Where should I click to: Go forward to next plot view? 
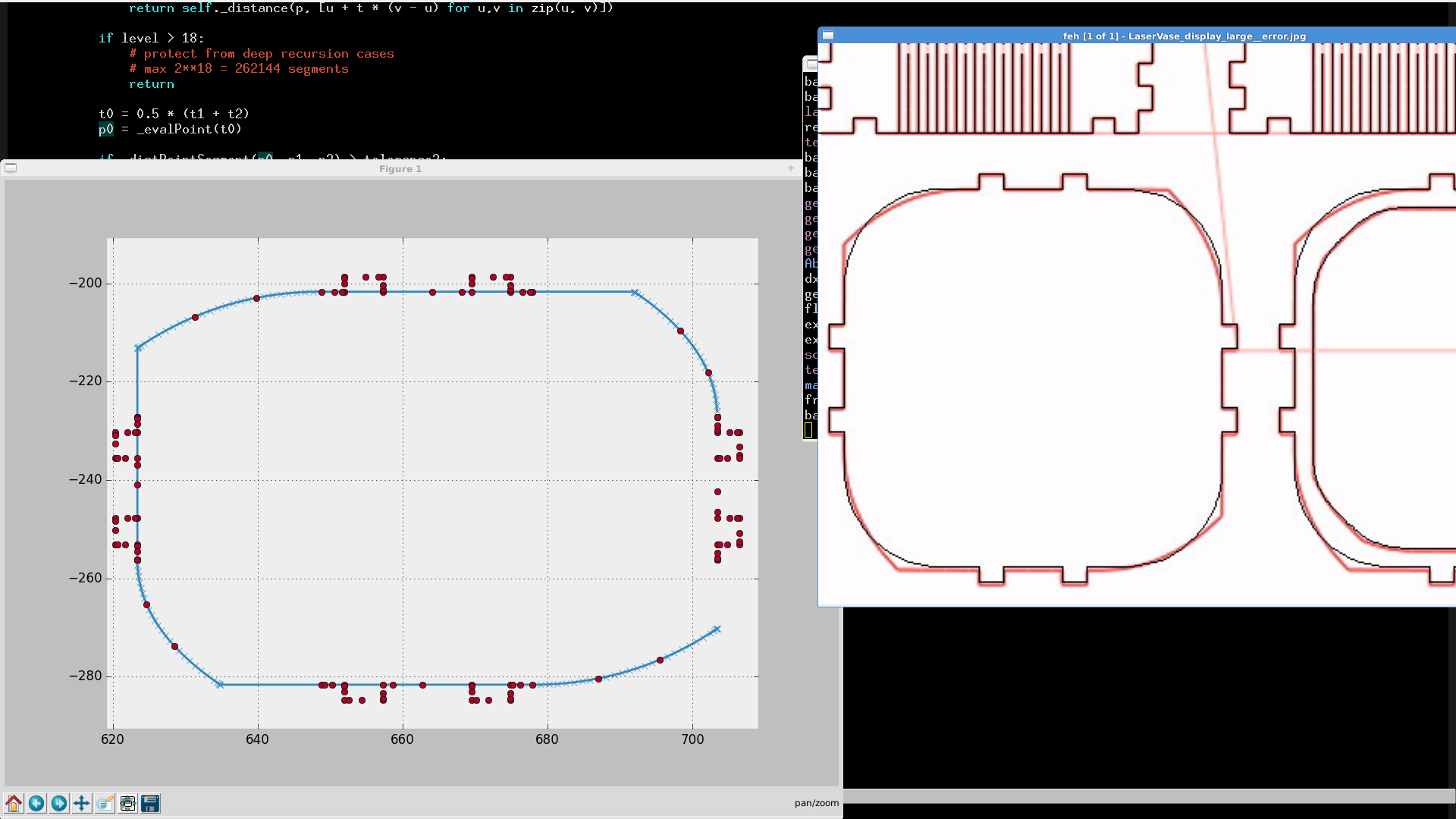[x=59, y=803]
